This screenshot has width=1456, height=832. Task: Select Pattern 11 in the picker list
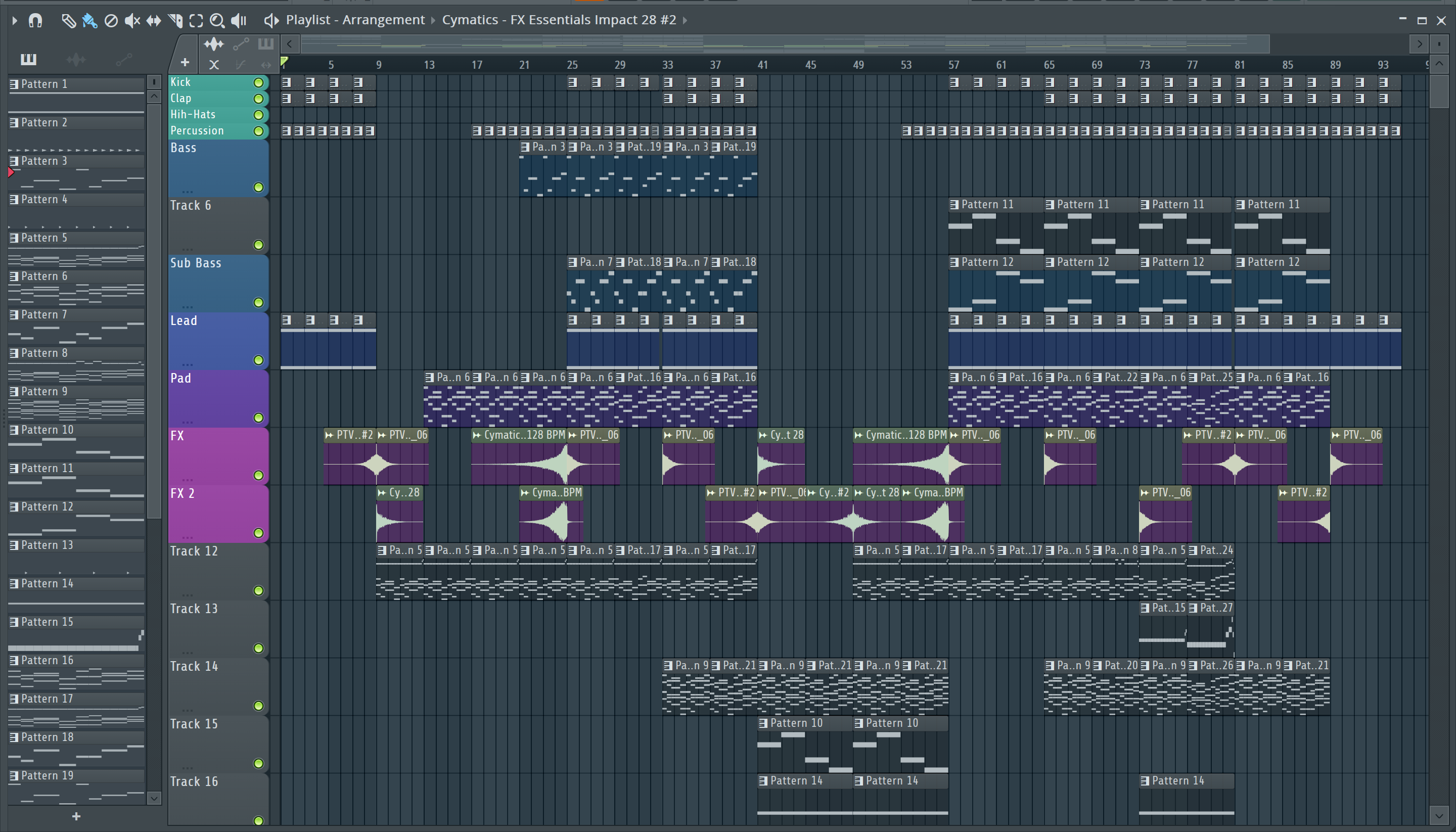(x=48, y=468)
